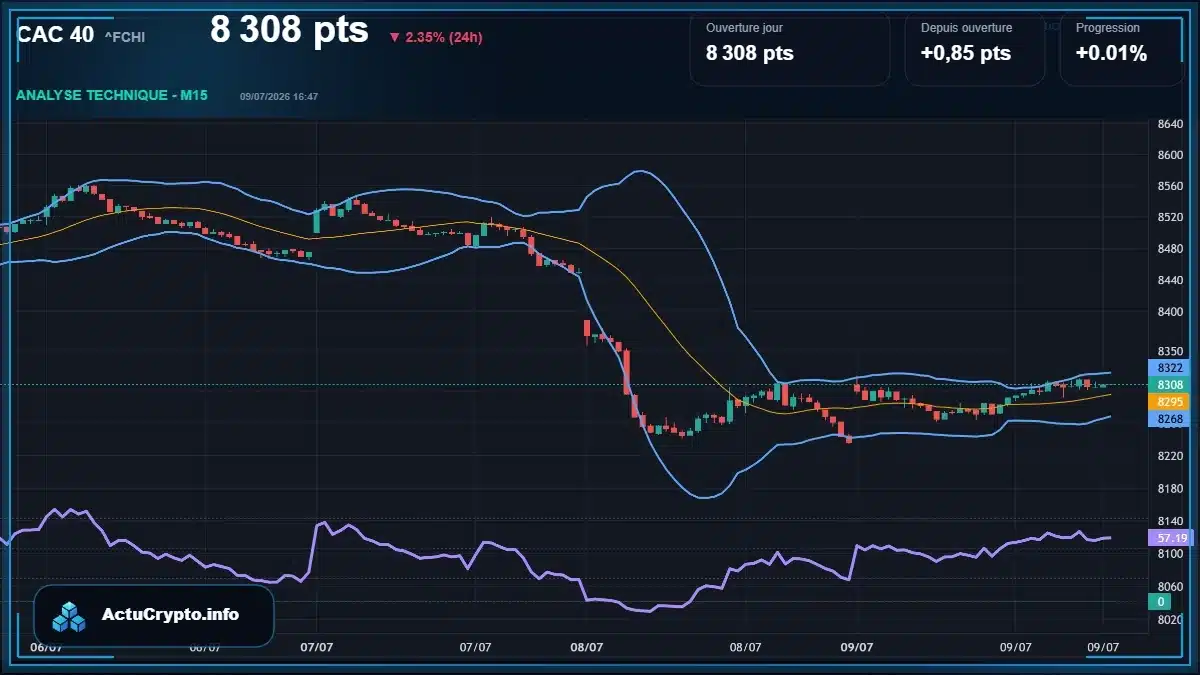Open the Ouverture jour card

pos(789,47)
